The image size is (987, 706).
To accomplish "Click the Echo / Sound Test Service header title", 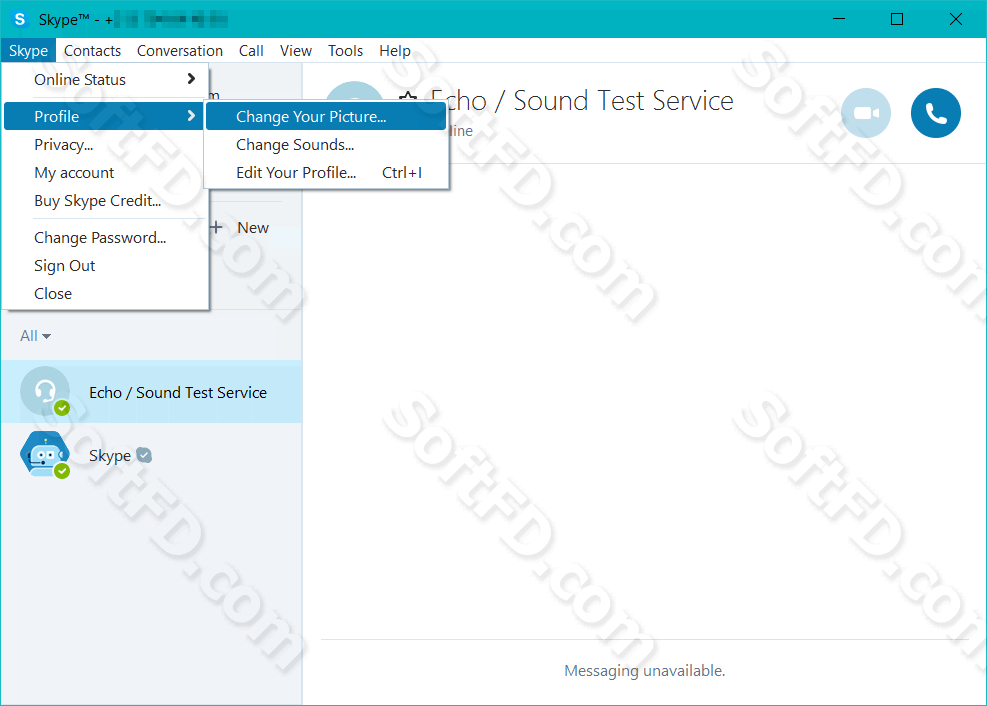I will (x=582, y=101).
